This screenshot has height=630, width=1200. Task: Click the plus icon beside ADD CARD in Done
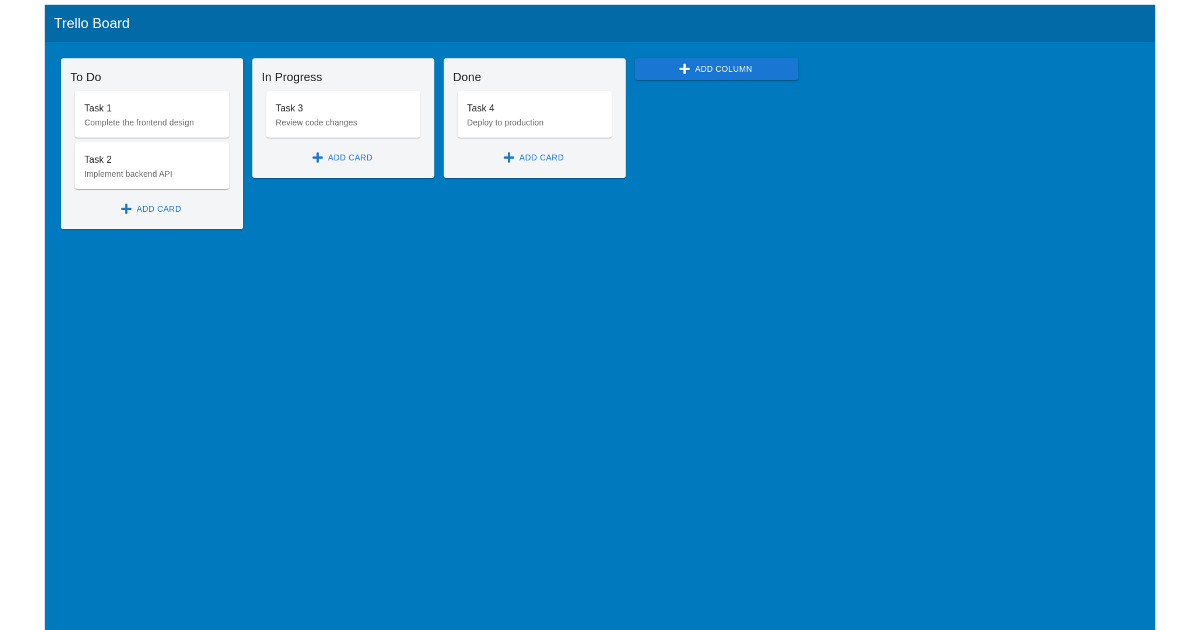508,157
